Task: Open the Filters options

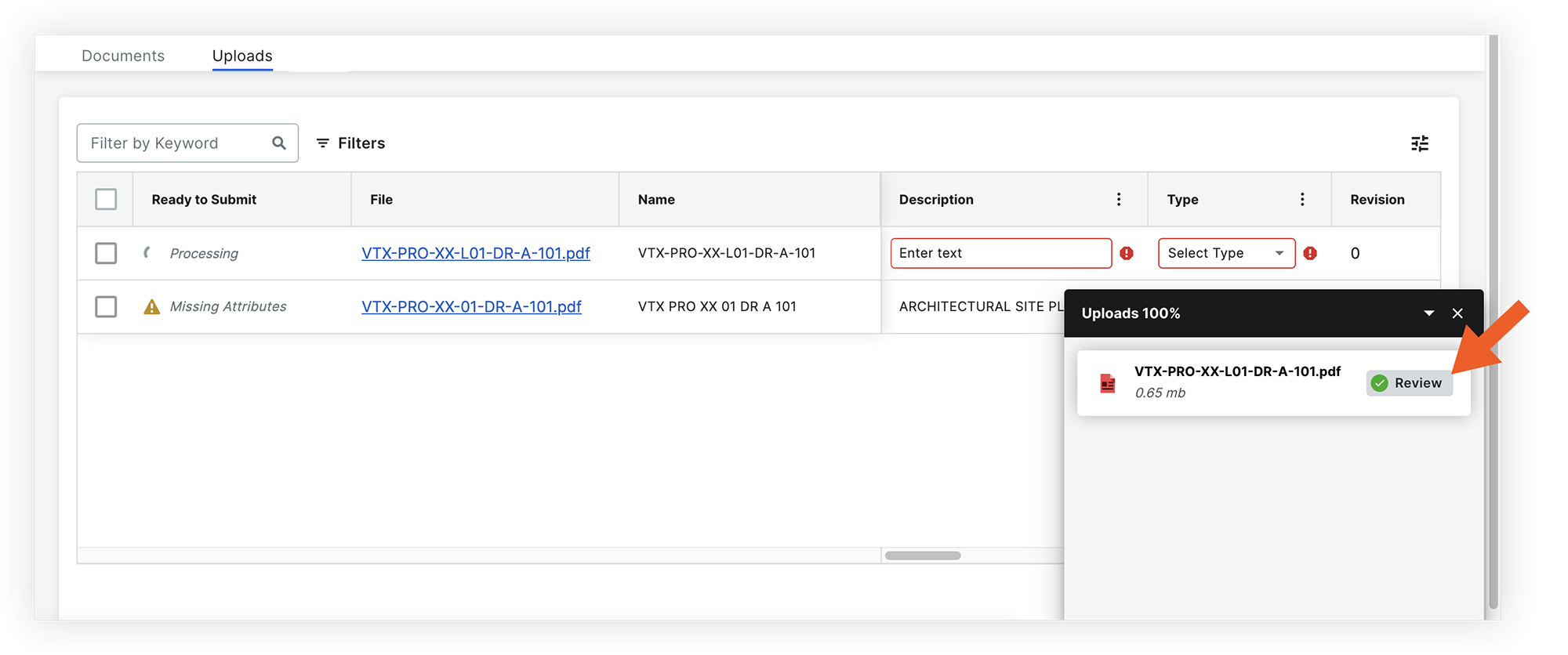Action: pos(350,143)
